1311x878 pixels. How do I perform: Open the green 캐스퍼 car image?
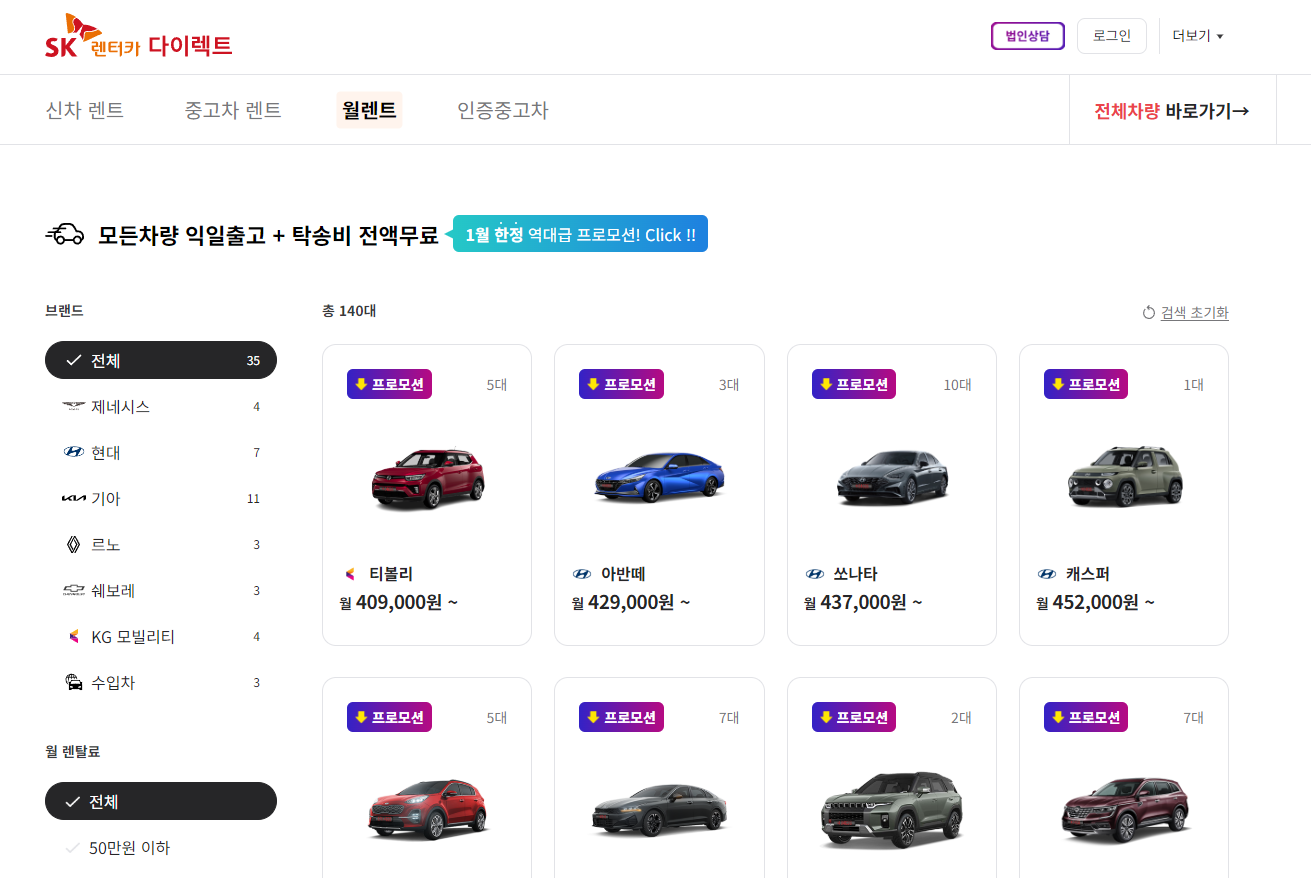click(x=1124, y=476)
